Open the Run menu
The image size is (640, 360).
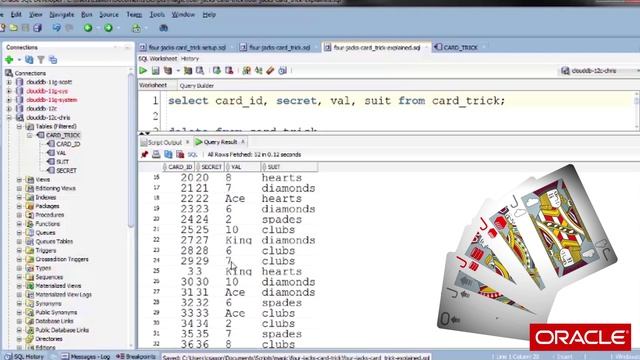coord(87,15)
